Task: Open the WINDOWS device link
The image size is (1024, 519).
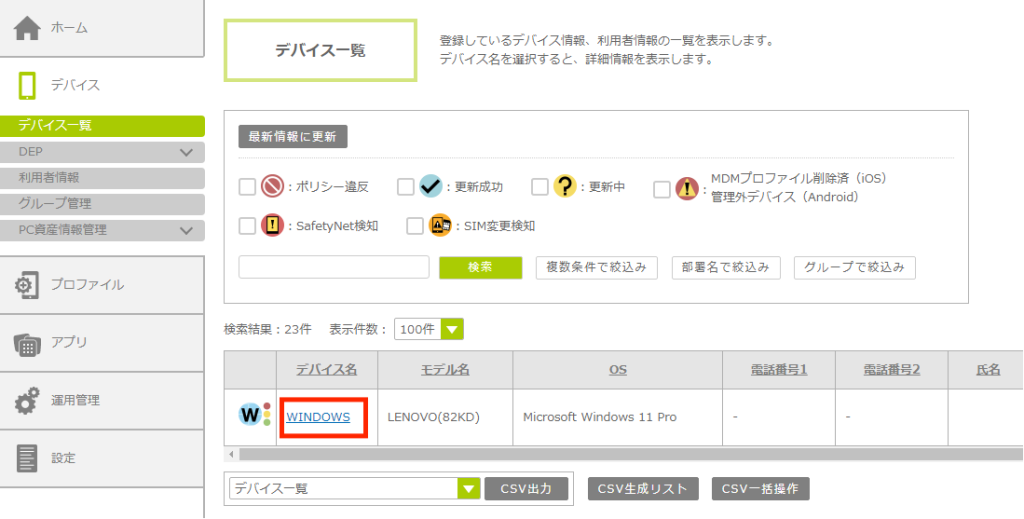Action: click(318, 417)
